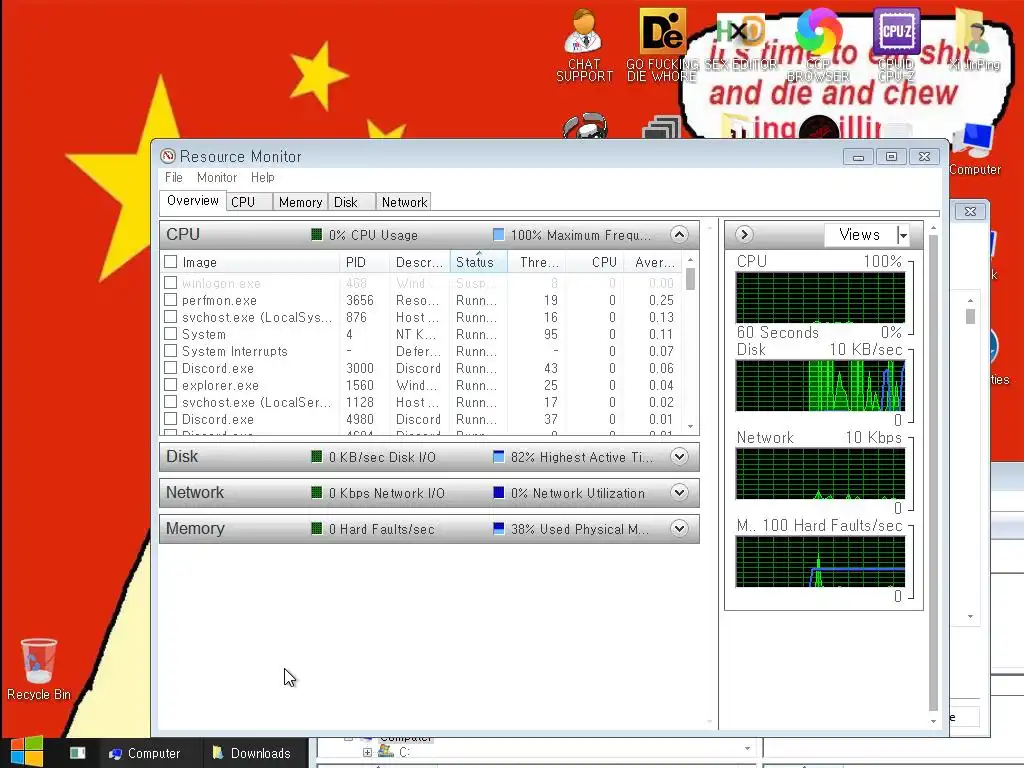The image size is (1024, 768).
Task: Sort by the PID column header
Action: (364, 262)
